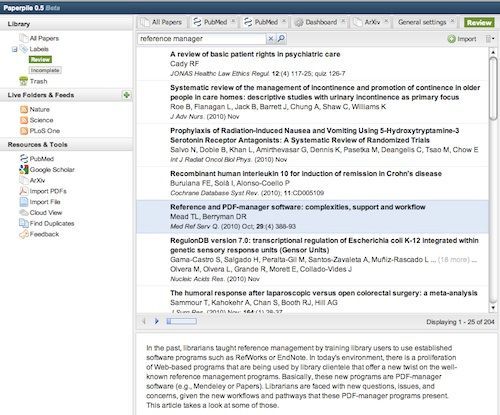Select 'Reference and PDF-manager software' paper
Screen dimensions: 500x415
(312, 217)
